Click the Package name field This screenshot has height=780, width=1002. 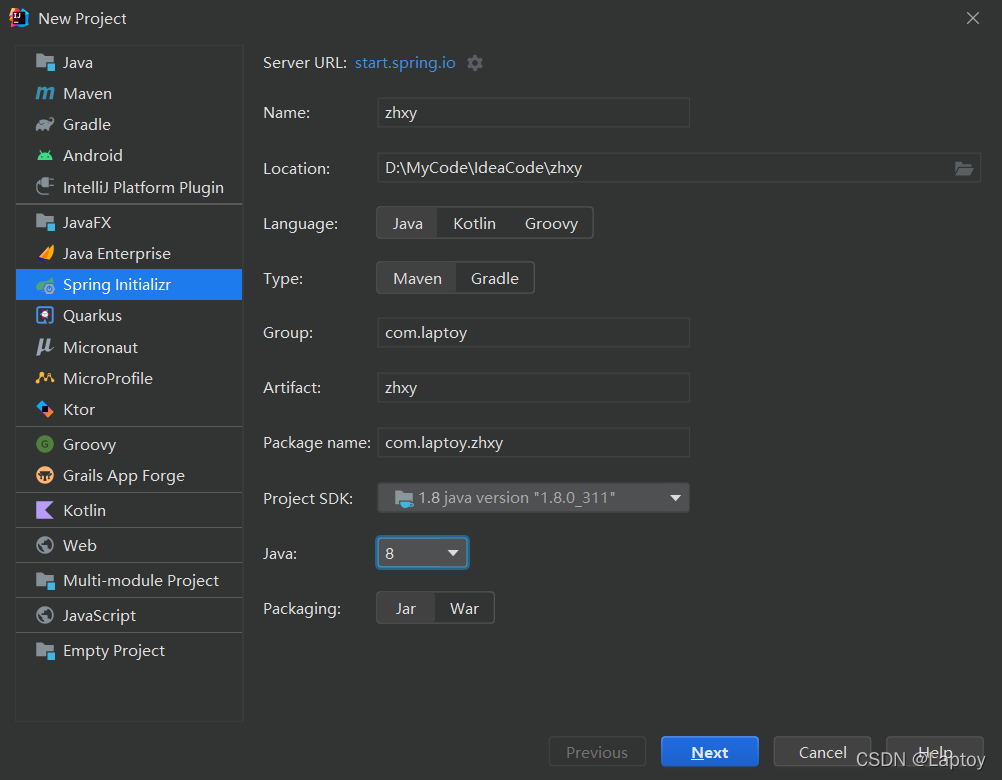(x=534, y=442)
